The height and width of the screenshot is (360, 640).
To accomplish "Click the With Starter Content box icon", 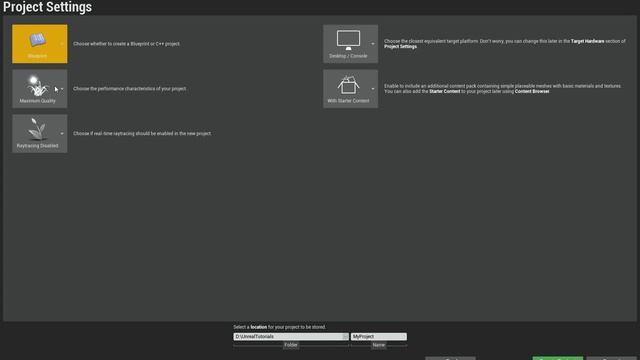I will pos(348,85).
